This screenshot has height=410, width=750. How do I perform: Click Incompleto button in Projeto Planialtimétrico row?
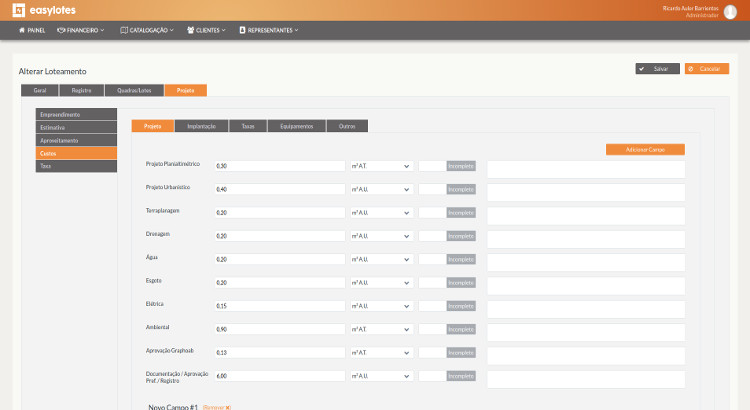click(461, 166)
